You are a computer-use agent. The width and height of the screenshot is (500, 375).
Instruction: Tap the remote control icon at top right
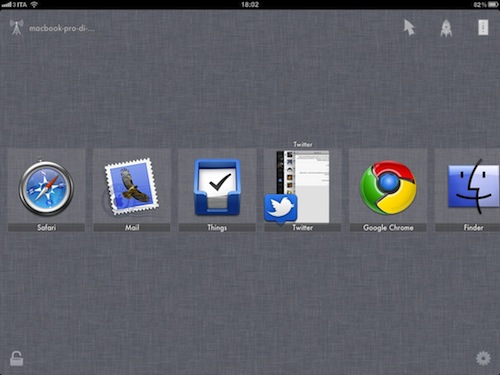point(483,27)
